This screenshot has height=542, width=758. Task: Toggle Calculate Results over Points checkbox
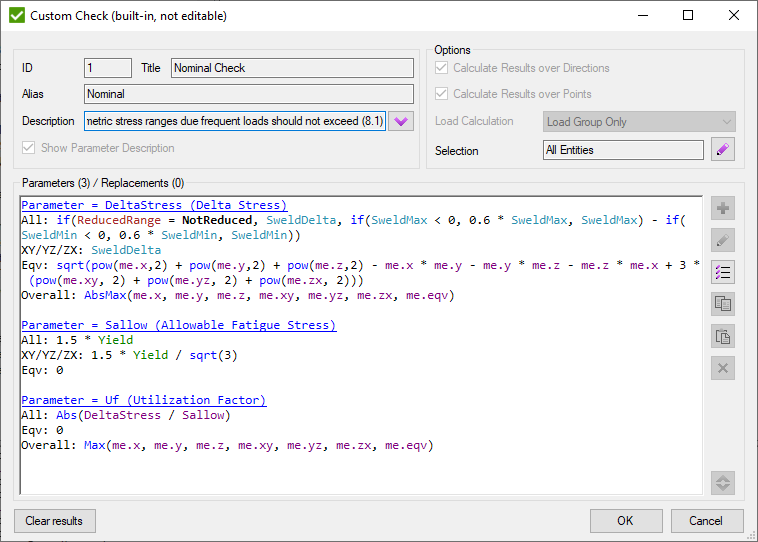pos(442,94)
